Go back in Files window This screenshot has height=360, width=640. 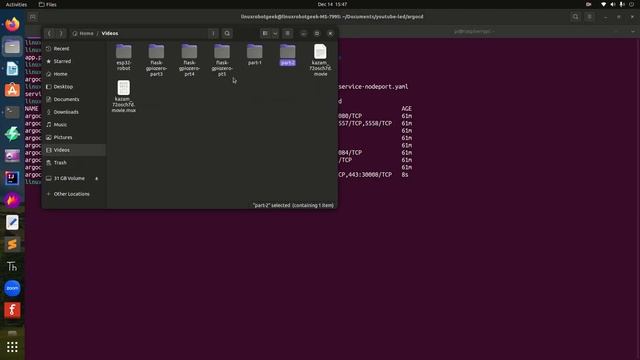pyautogui.click(x=49, y=33)
